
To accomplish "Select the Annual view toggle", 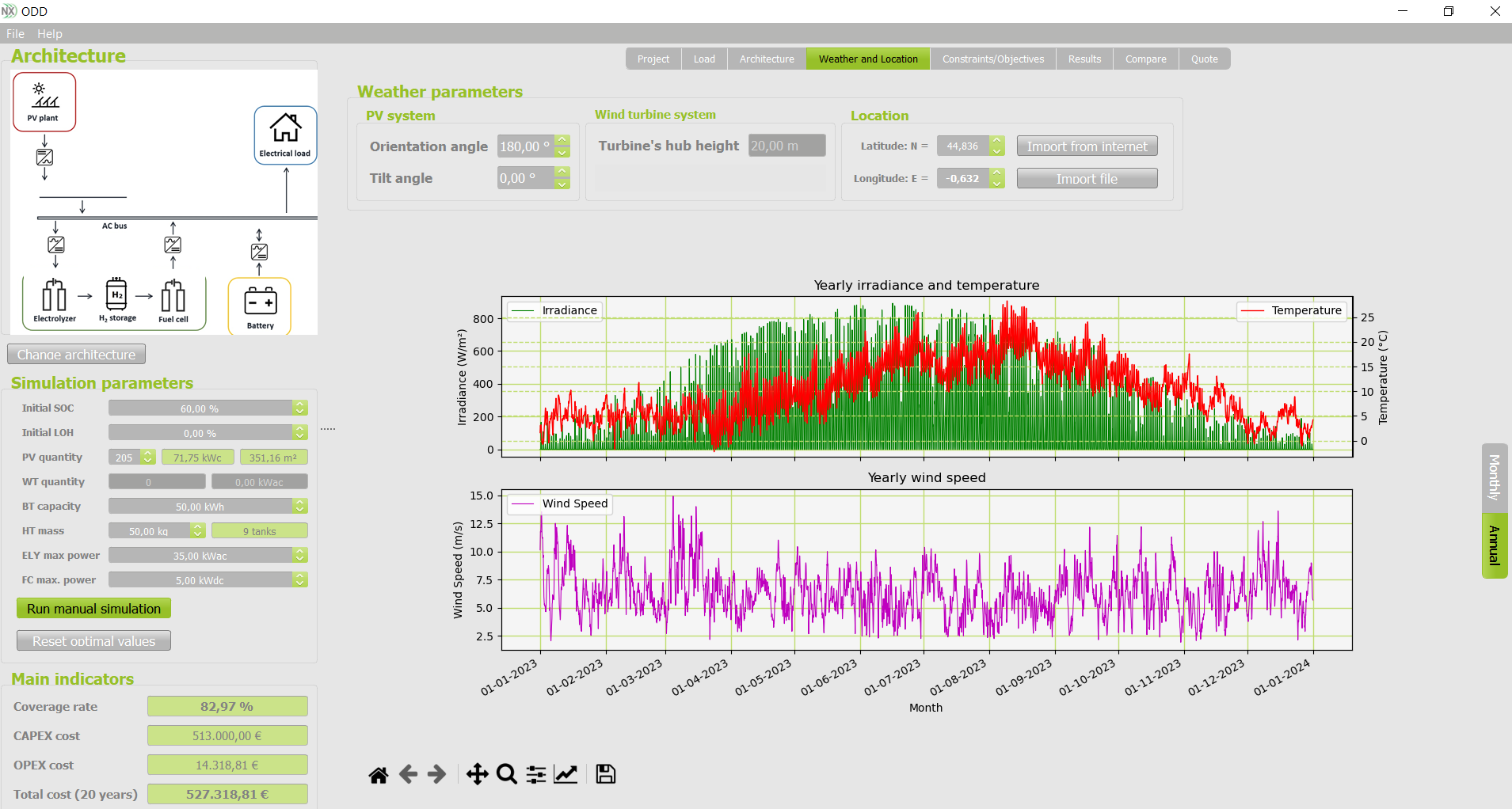I will (x=1494, y=545).
